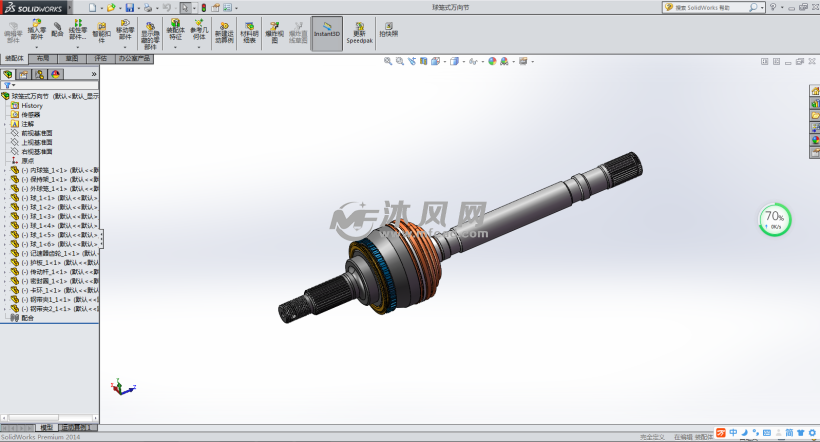Click the Zoom to Fit magnifier
Viewport: 820px width, 442px height.
[x=388, y=61]
